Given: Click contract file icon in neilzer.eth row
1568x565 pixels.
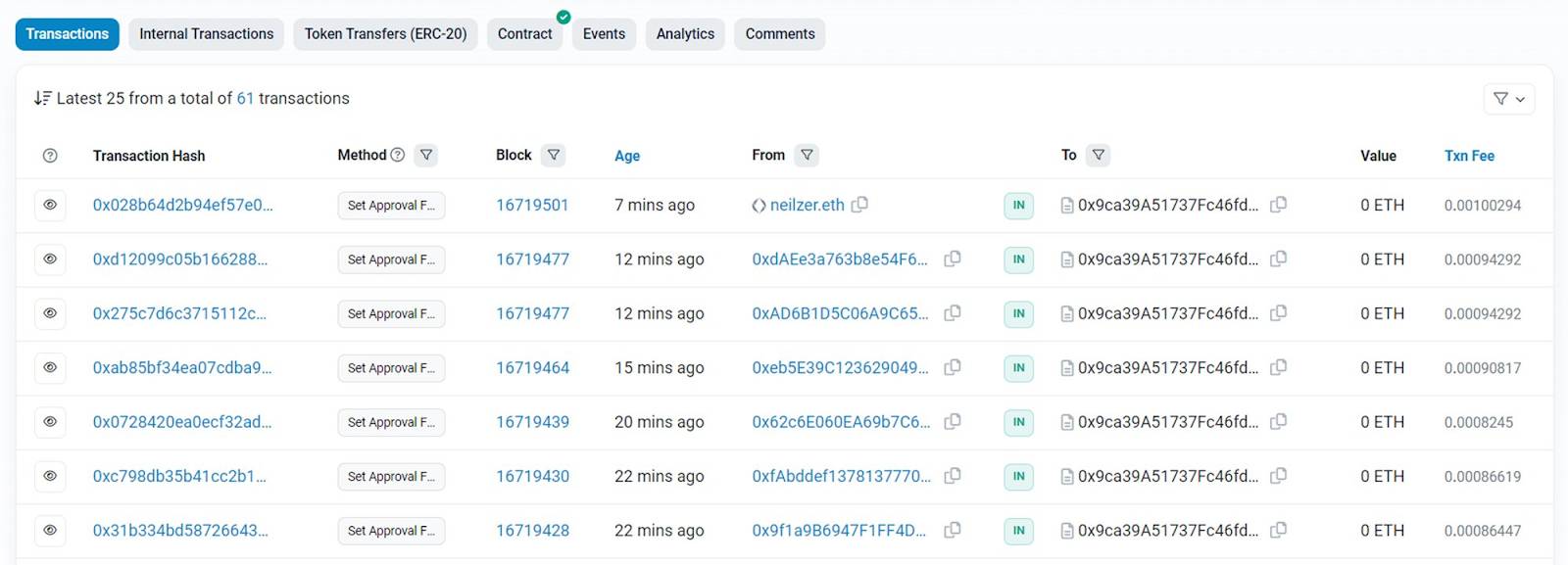Looking at the screenshot, I should click(1067, 206).
